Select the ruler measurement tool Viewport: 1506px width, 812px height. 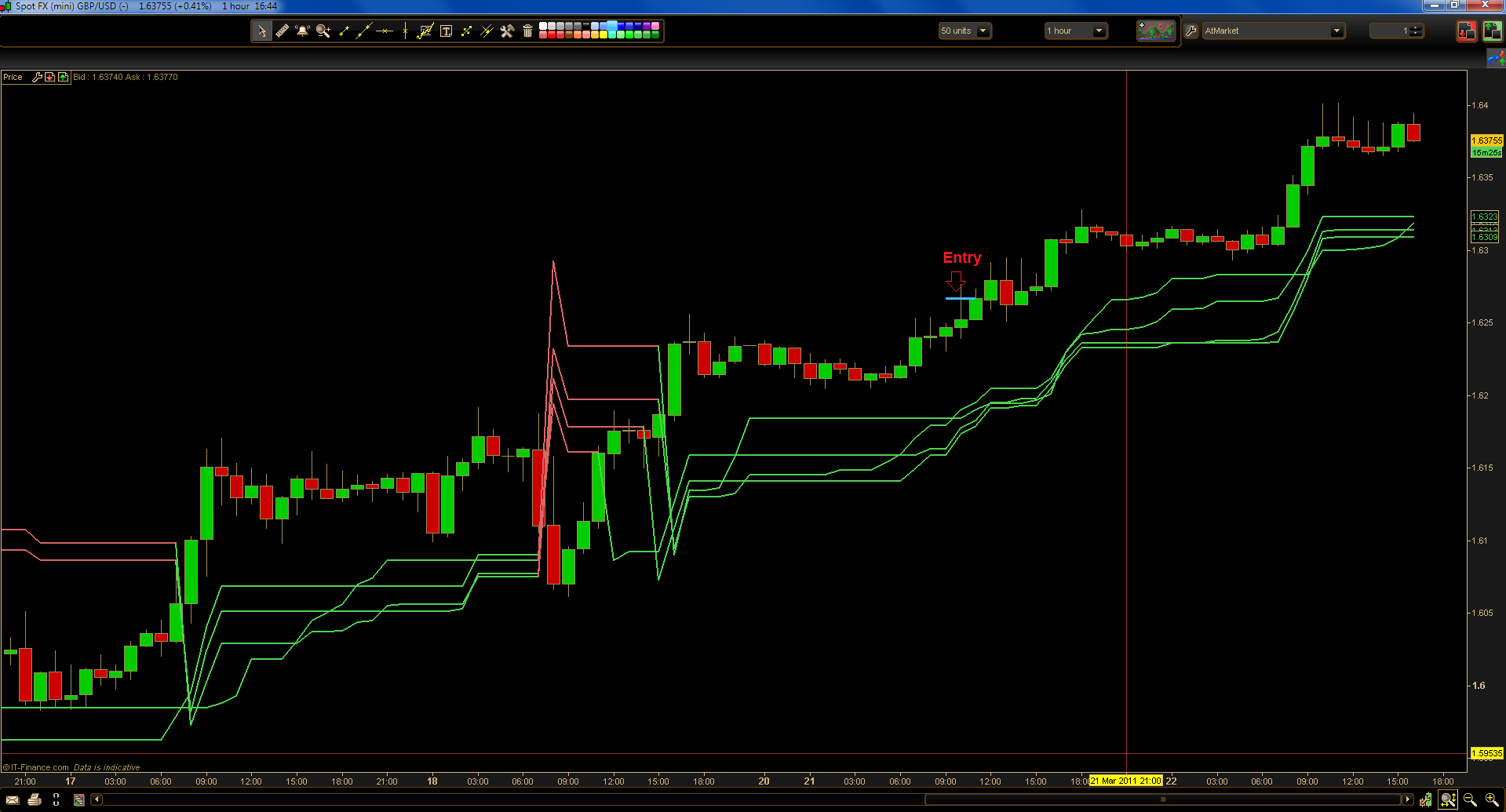click(x=283, y=31)
